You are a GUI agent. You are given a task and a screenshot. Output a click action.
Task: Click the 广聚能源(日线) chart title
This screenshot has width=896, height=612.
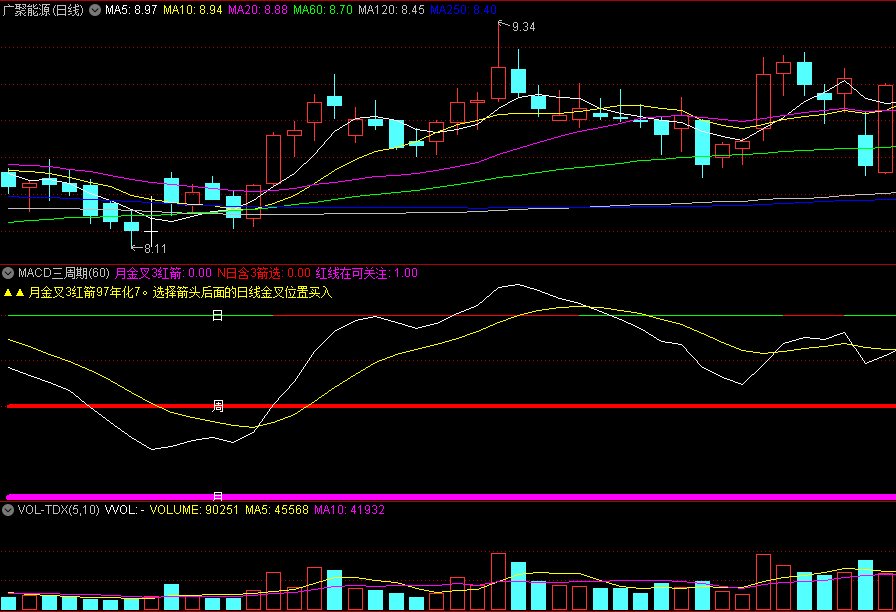[43, 10]
